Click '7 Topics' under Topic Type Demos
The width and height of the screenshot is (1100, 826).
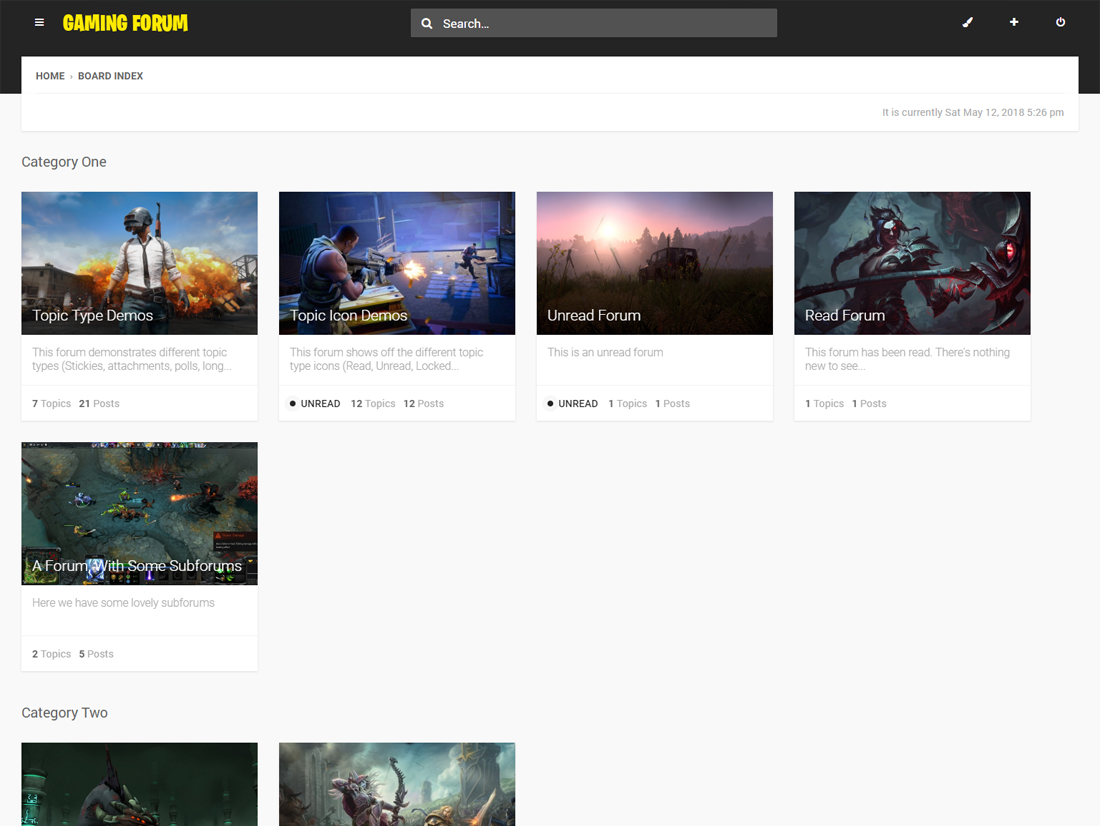pos(51,404)
